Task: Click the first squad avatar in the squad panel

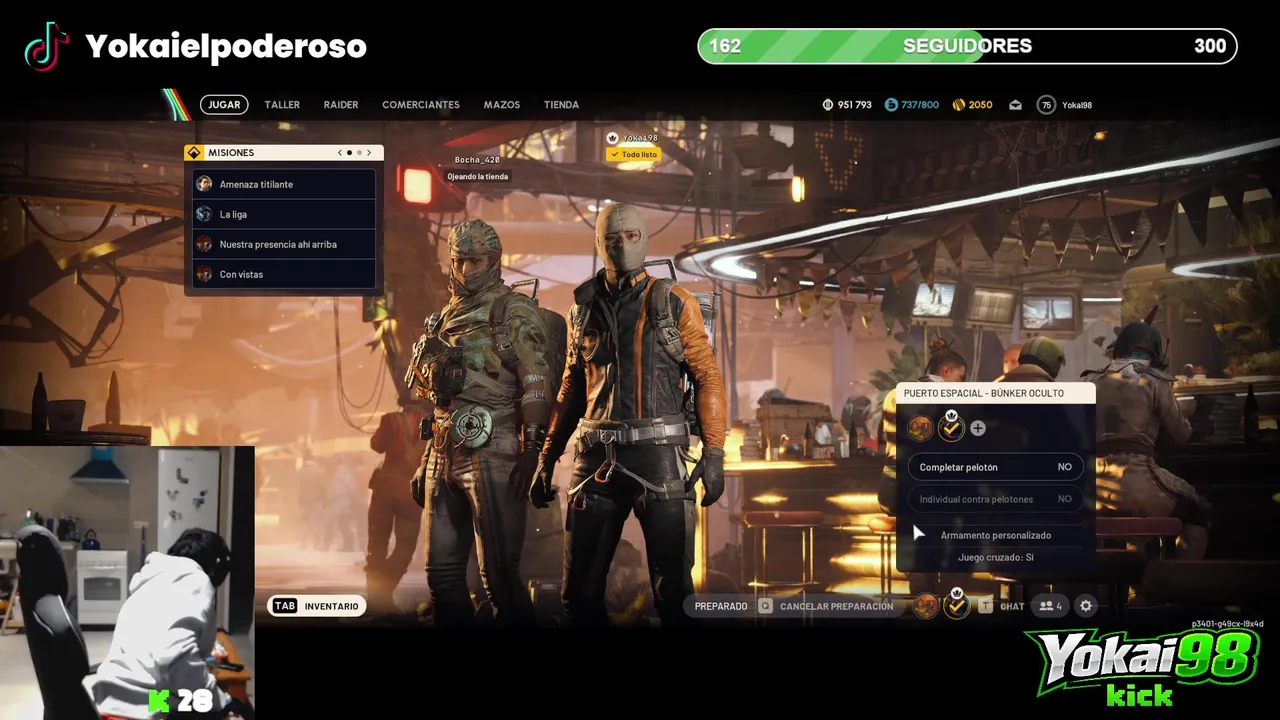Action: point(920,428)
